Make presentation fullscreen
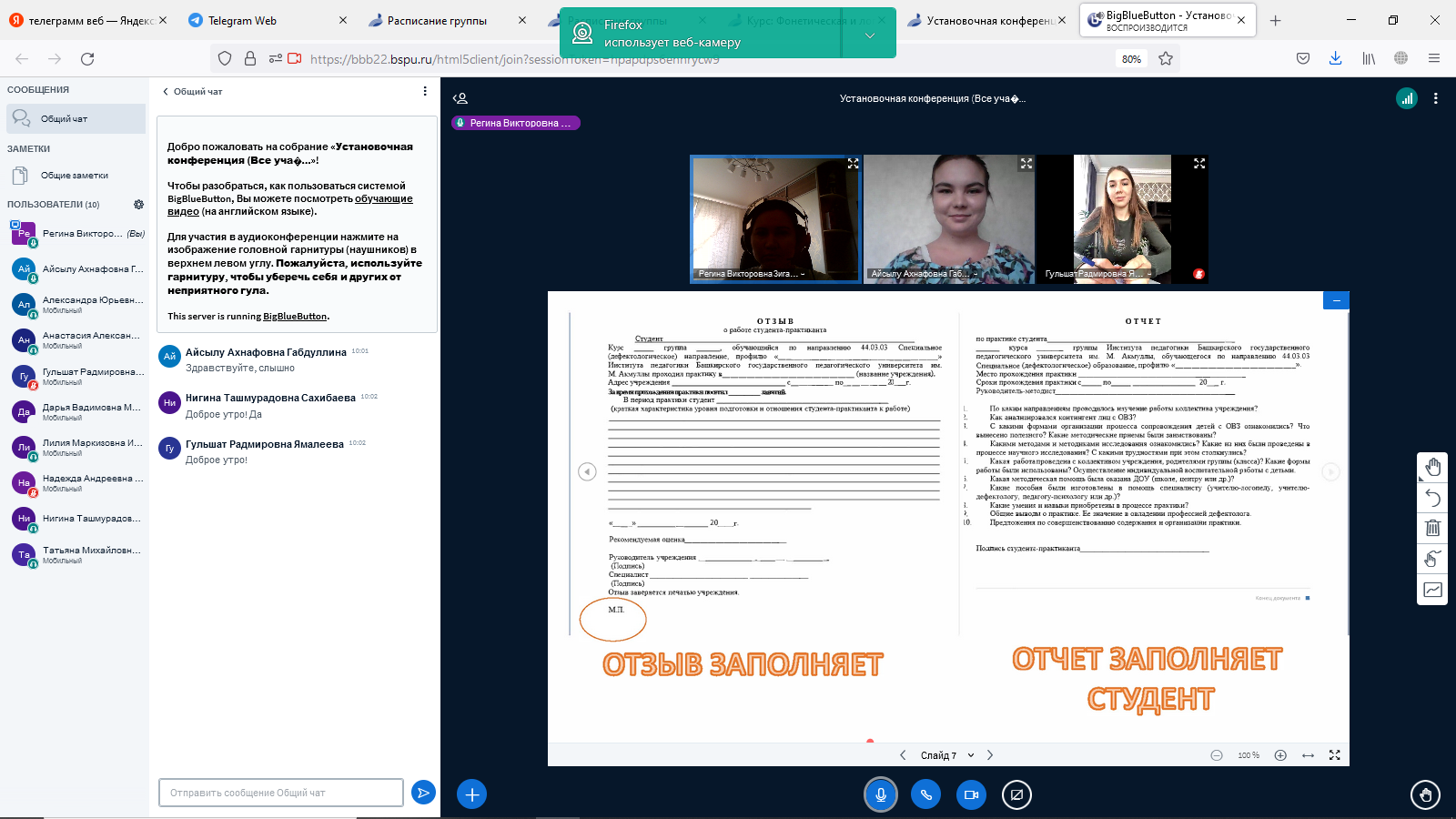This screenshot has width=1456, height=819. coord(1334,755)
